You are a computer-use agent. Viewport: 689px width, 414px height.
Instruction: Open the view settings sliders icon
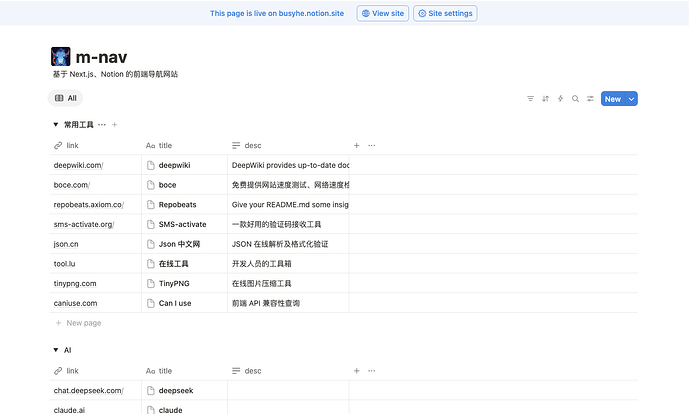(x=590, y=99)
